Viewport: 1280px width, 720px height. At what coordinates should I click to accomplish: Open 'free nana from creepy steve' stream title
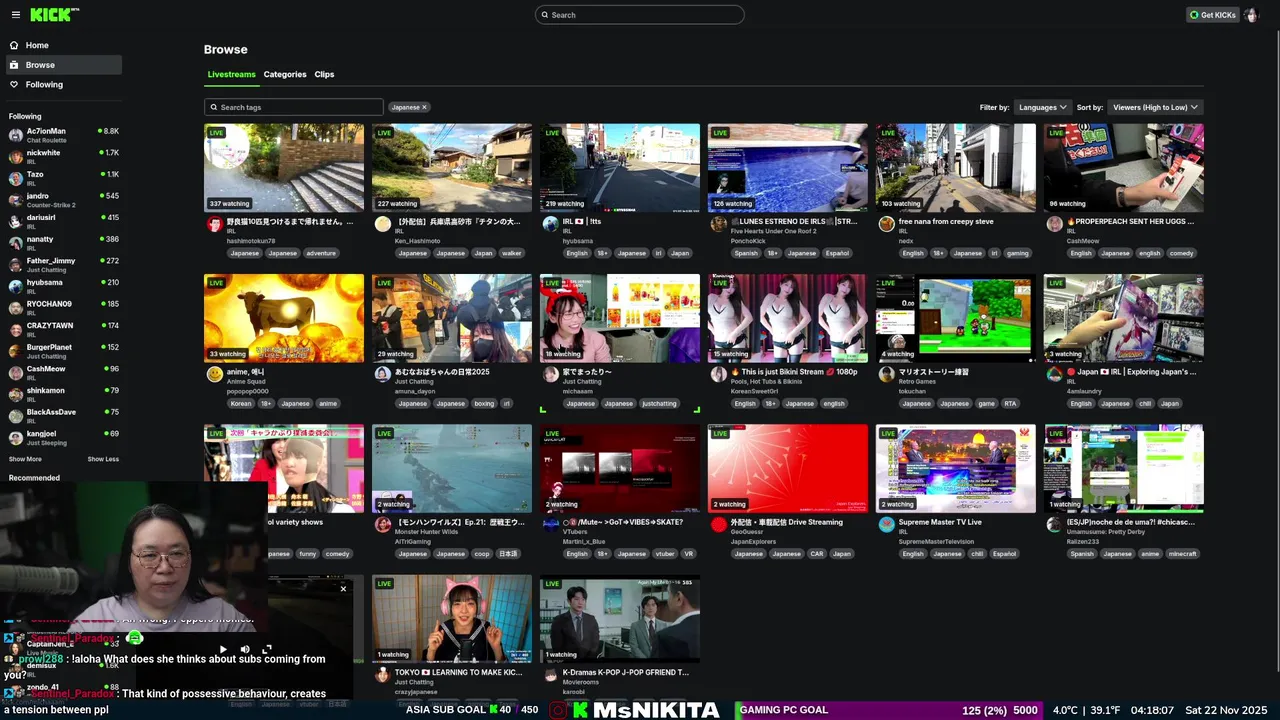tap(946, 221)
